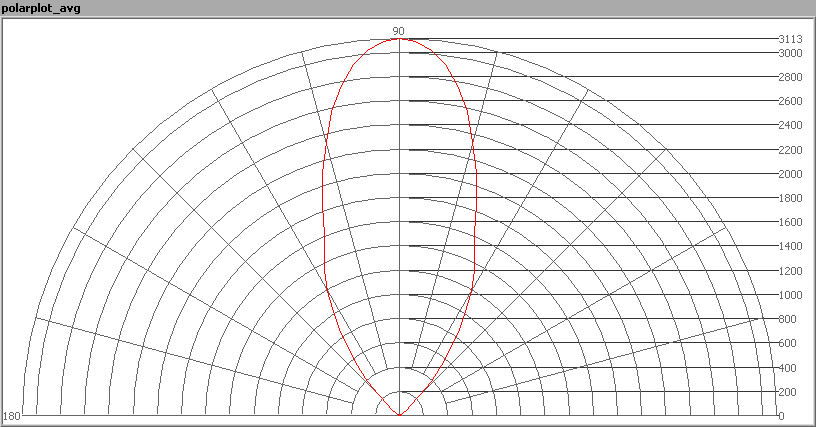
Task: Click the polarplot_avg window title
Action: [x=40, y=8]
